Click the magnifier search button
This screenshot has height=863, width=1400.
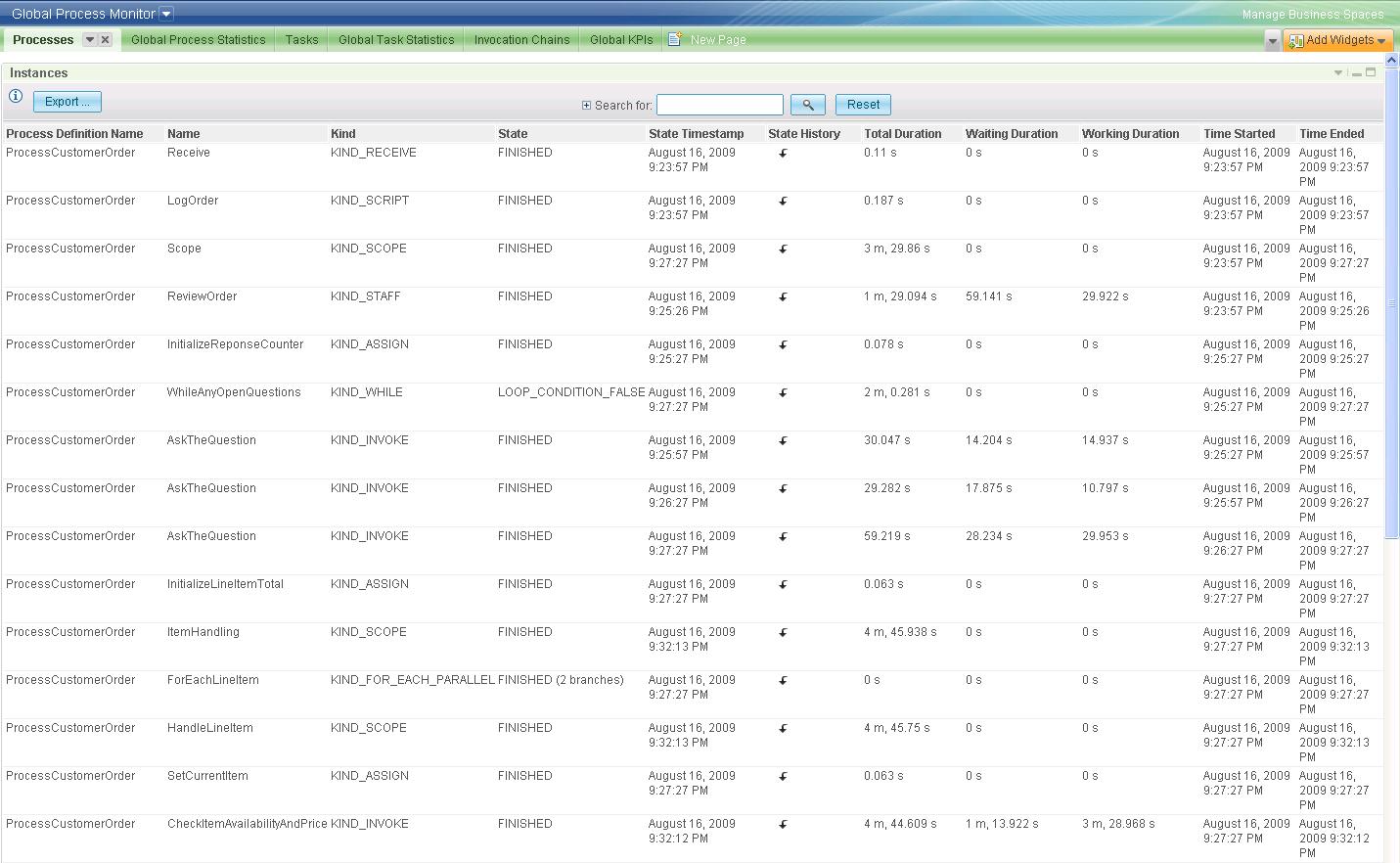[x=808, y=105]
